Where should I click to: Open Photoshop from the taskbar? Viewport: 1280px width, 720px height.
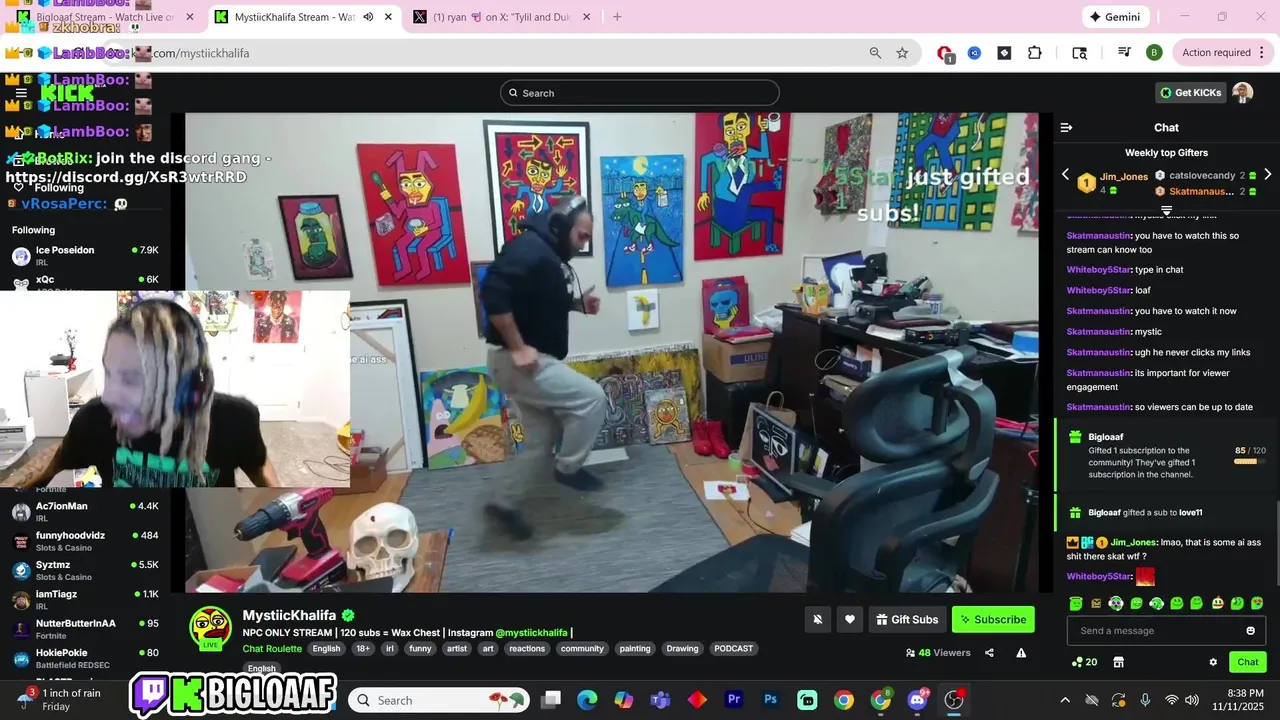770,700
